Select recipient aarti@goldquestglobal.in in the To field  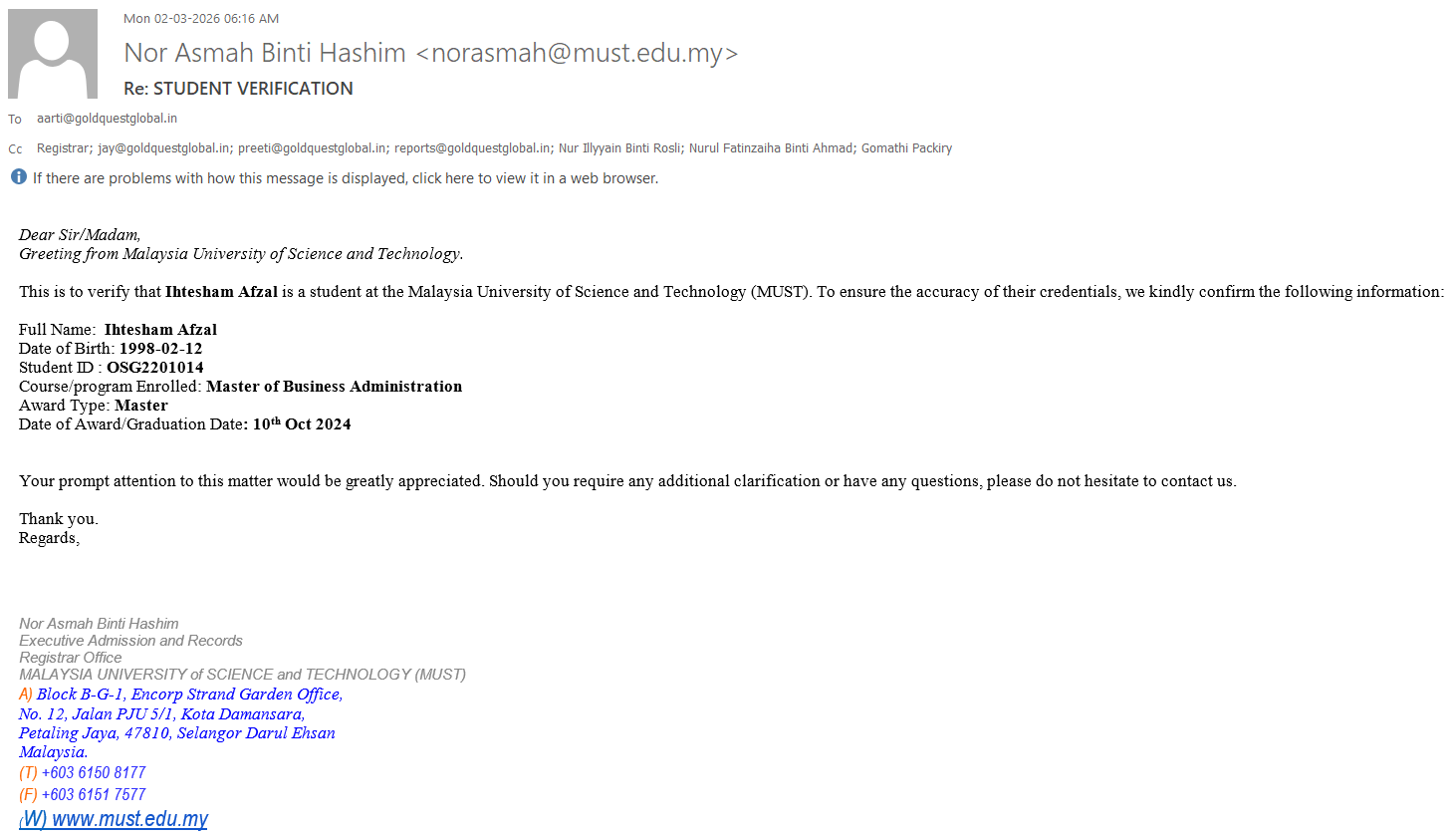(107, 119)
